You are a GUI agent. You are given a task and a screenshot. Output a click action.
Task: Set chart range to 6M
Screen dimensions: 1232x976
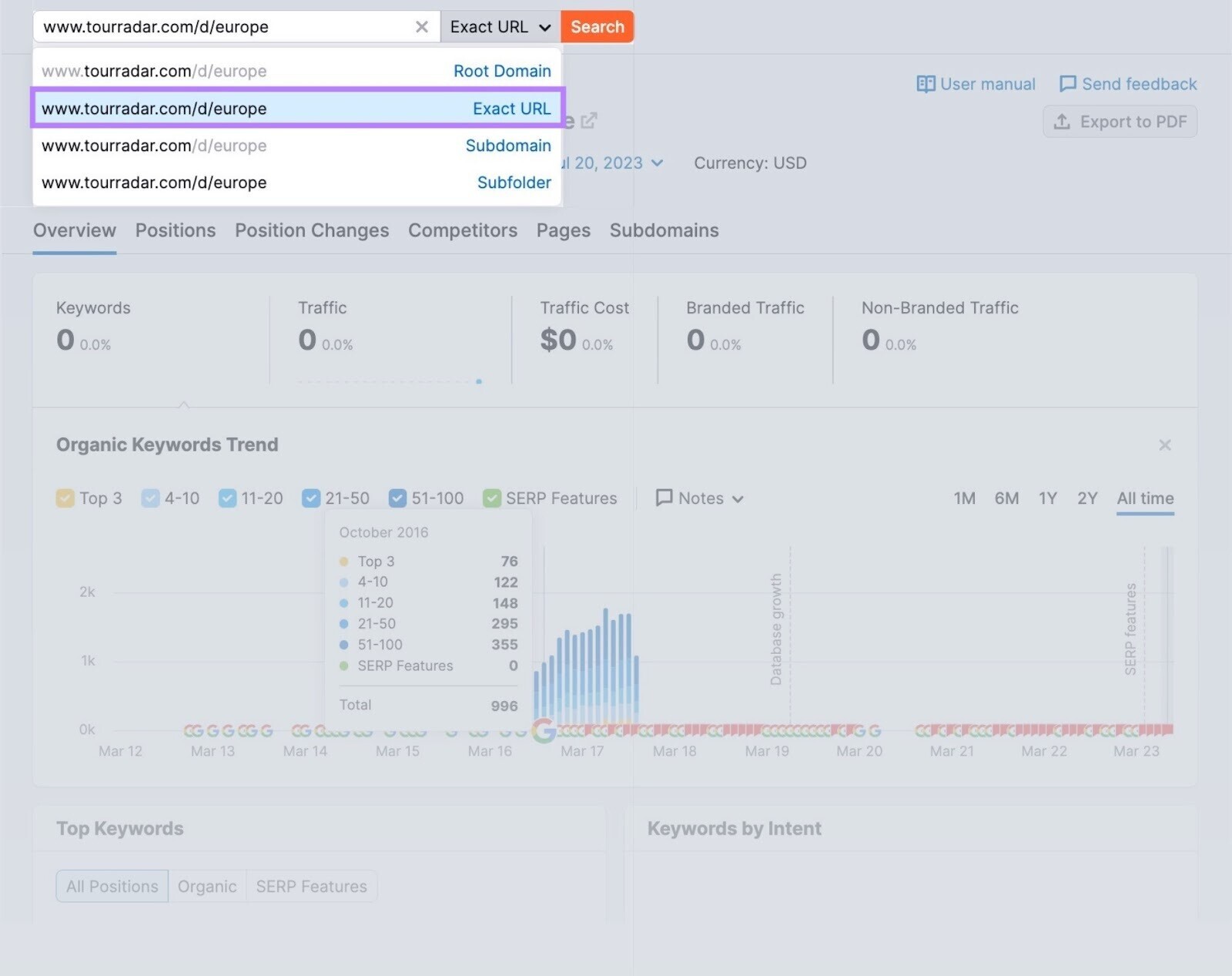[1006, 498]
